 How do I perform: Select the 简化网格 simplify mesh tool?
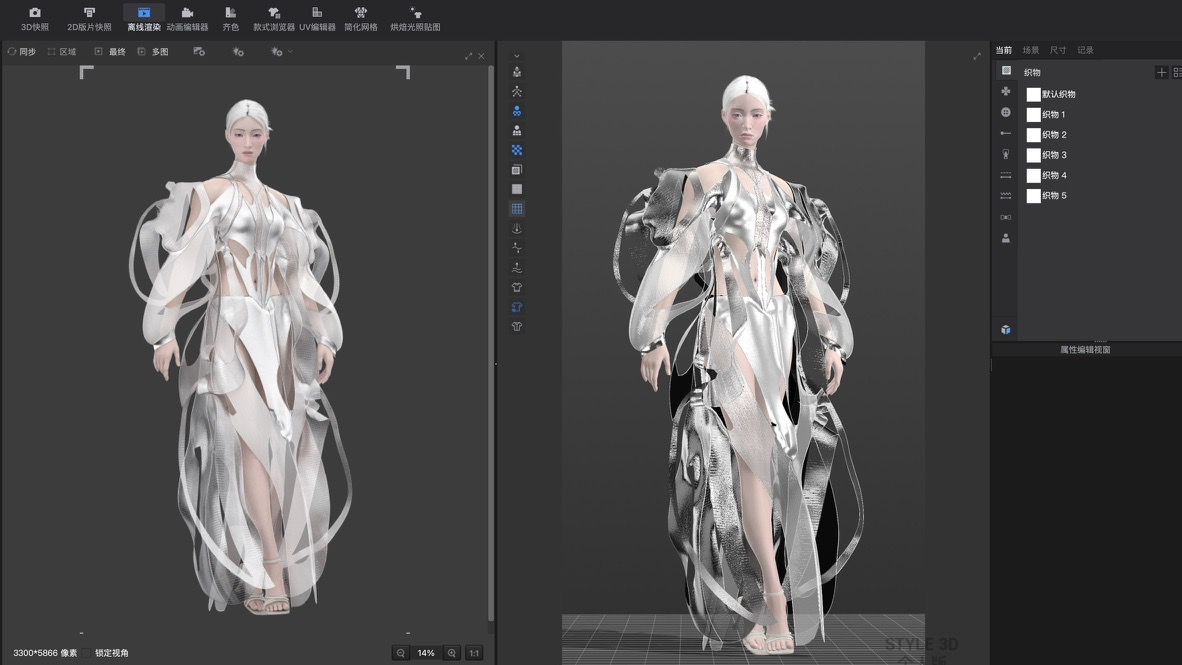[x=360, y=18]
